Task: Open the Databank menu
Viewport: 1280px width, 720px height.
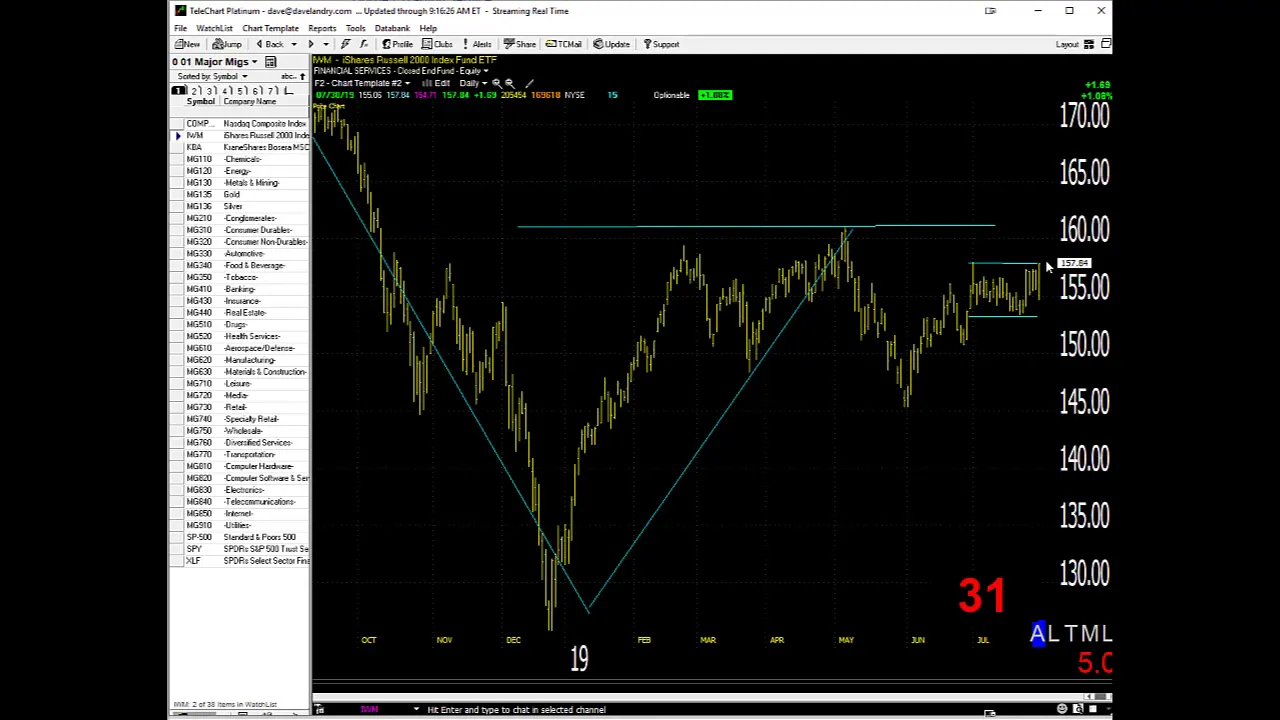Action: coord(392,28)
